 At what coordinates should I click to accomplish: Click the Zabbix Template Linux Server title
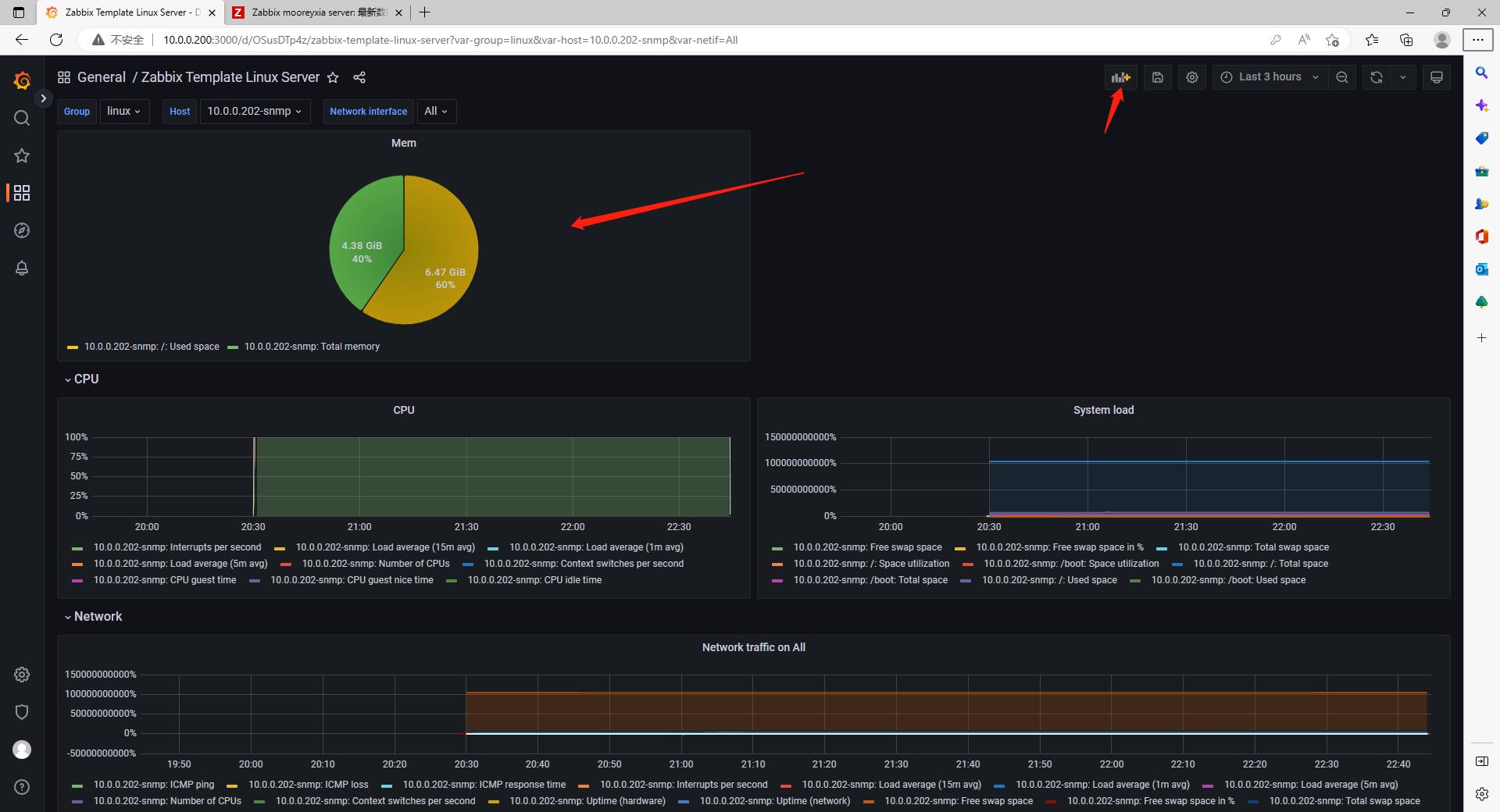[230, 77]
